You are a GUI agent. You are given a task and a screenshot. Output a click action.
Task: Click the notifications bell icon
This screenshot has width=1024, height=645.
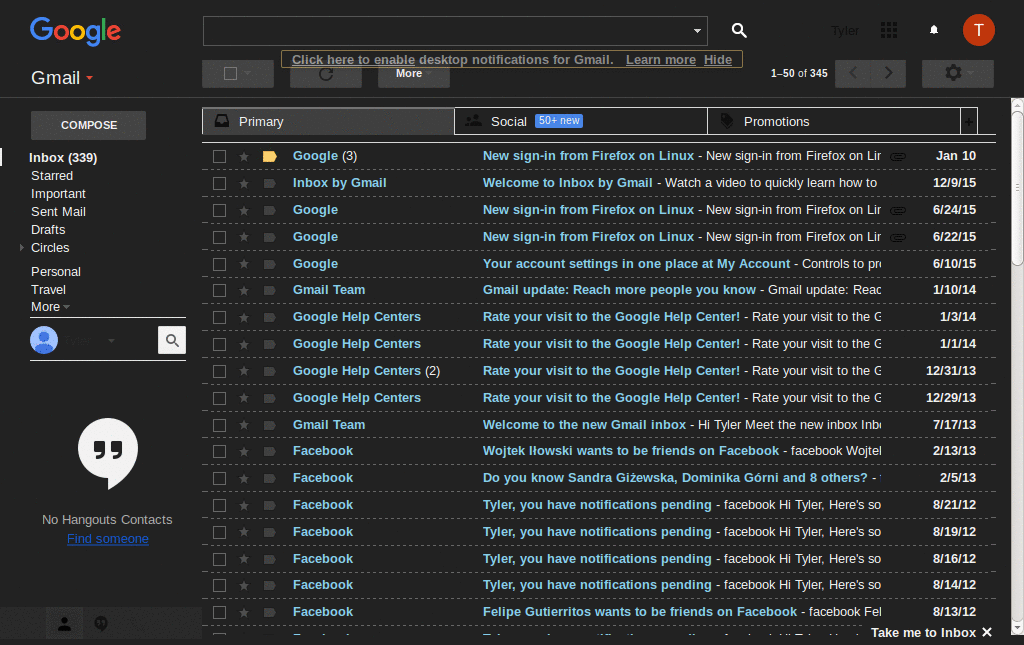point(933,30)
